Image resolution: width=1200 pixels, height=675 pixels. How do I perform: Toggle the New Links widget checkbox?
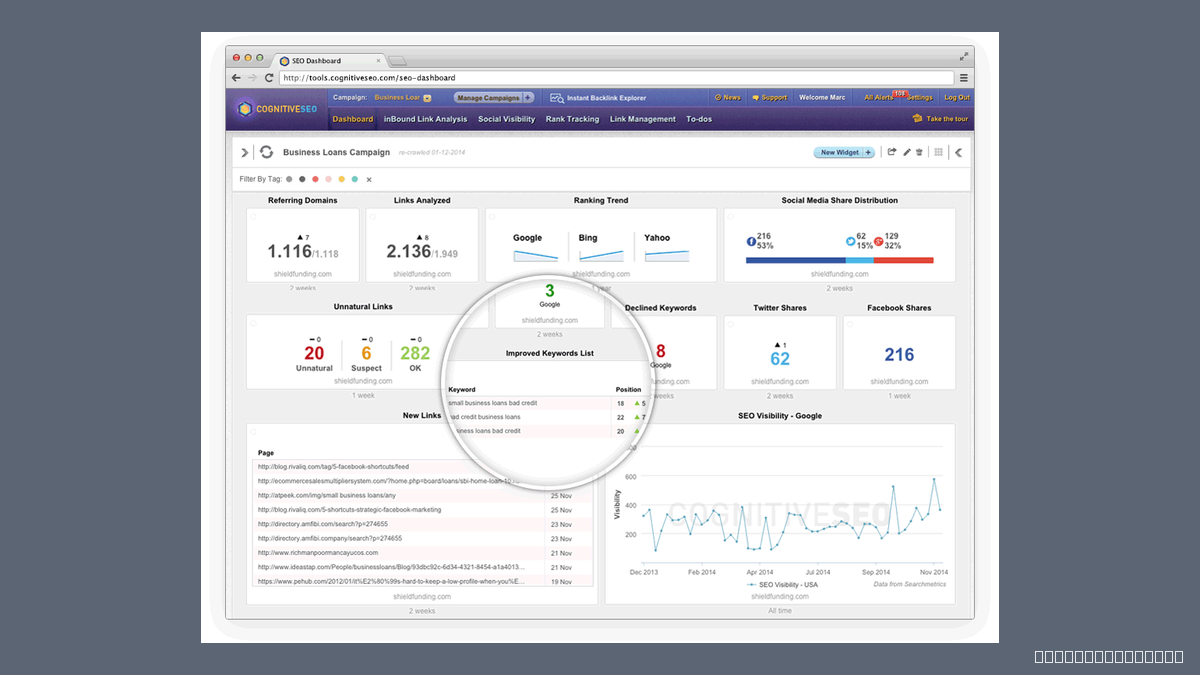click(253, 432)
